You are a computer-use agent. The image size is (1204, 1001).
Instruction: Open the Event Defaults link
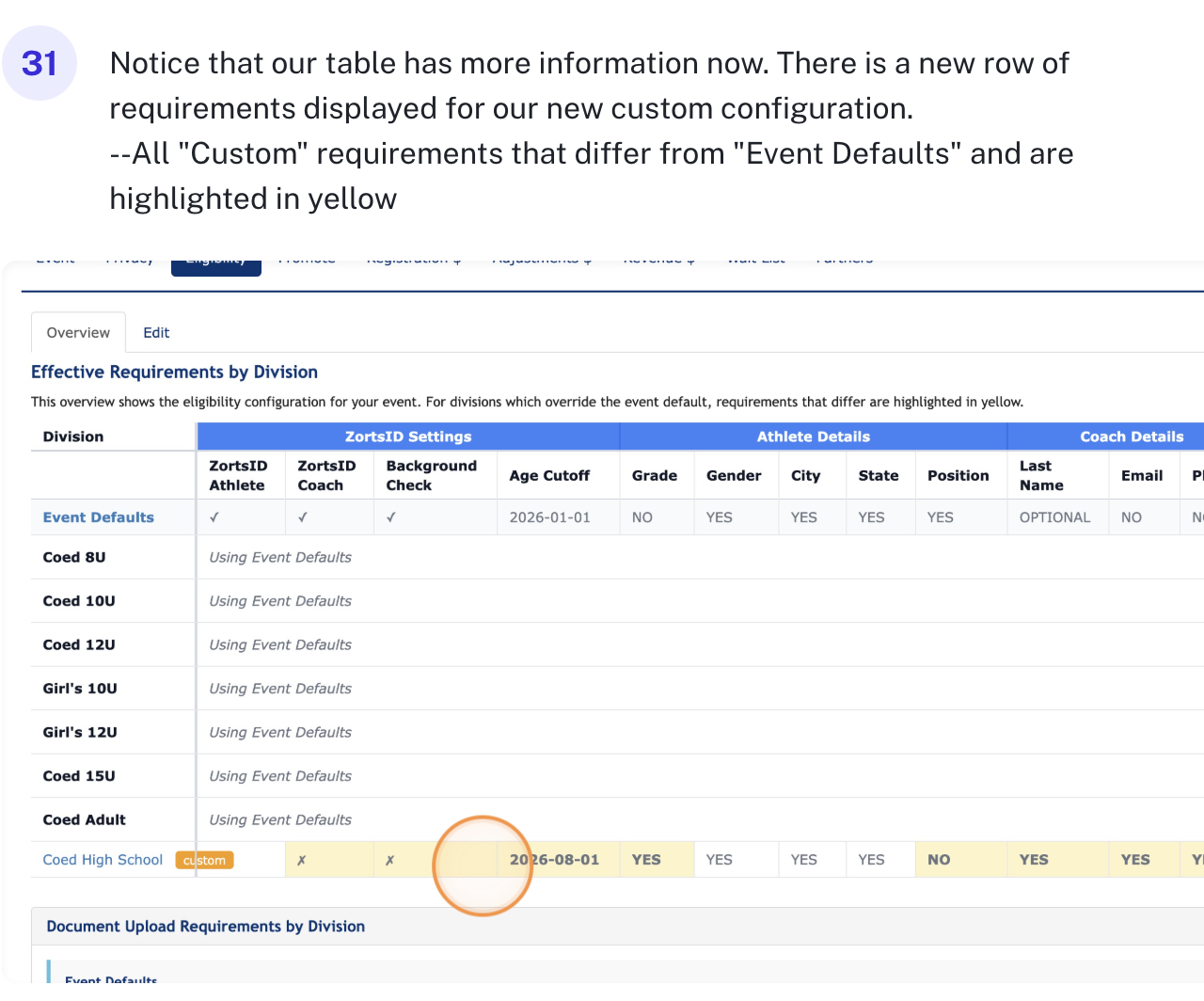coord(99,517)
